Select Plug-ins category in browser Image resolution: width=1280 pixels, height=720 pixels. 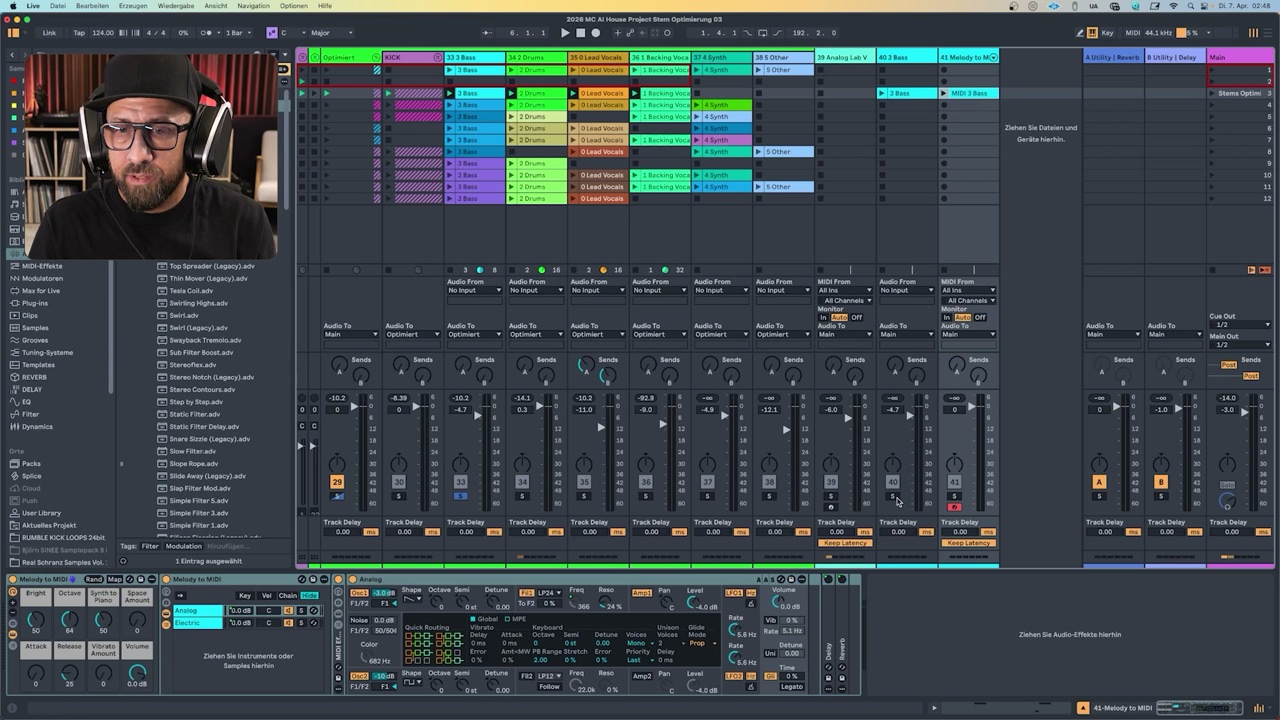[x=35, y=303]
